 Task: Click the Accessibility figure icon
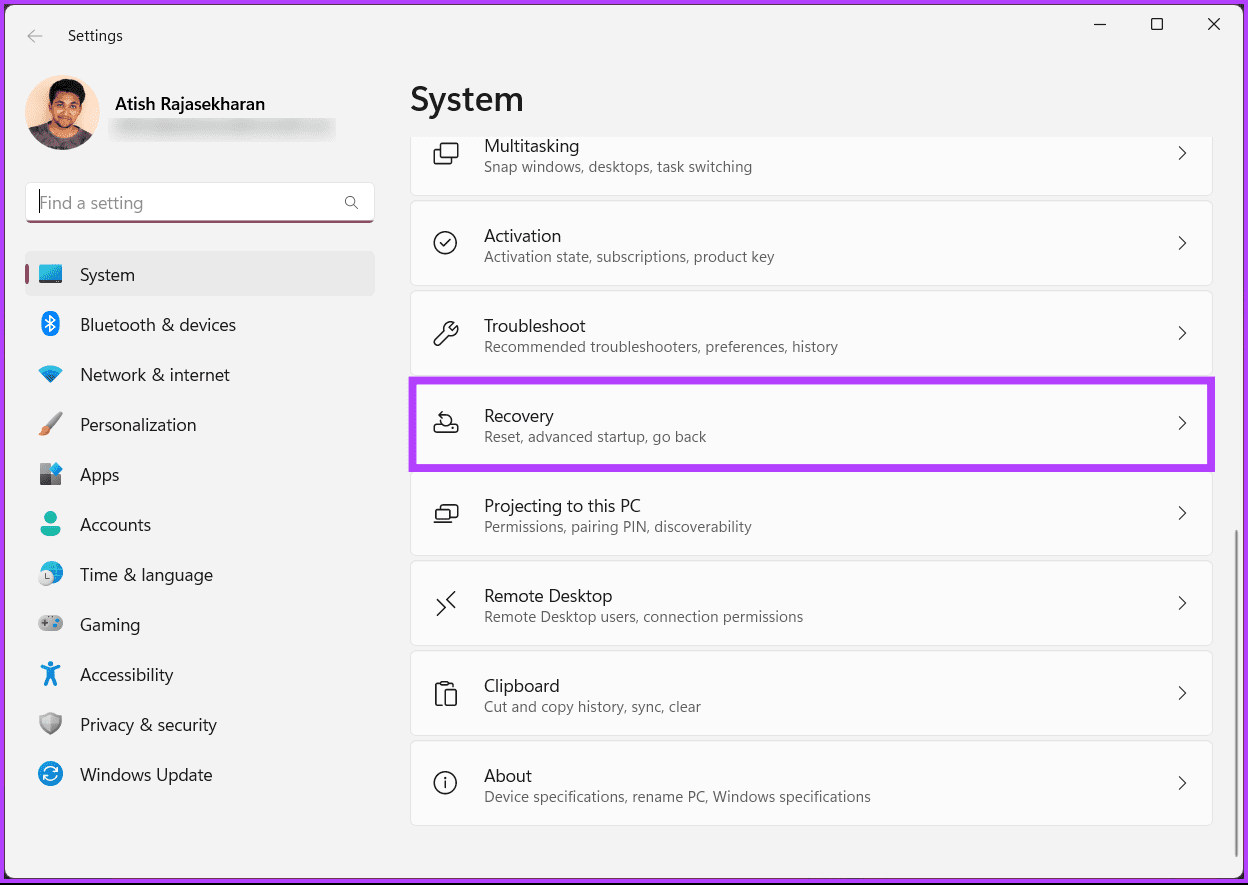coord(50,674)
